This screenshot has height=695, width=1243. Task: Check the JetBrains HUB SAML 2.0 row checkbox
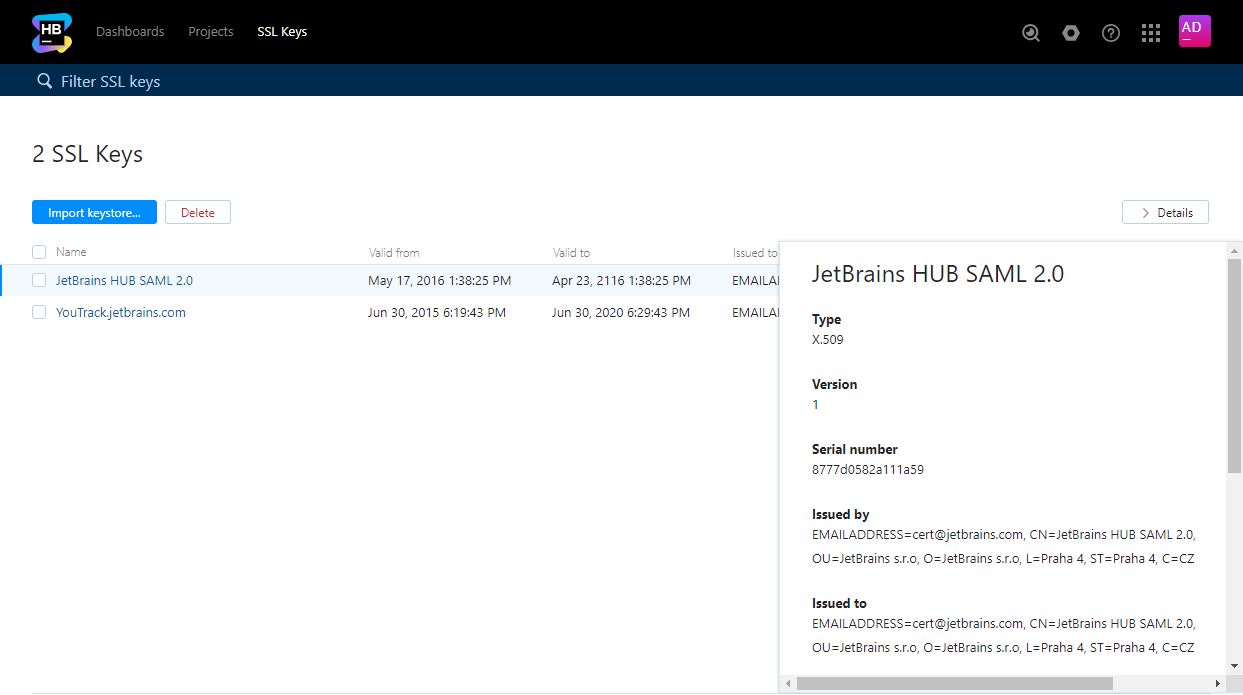coord(39,280)
